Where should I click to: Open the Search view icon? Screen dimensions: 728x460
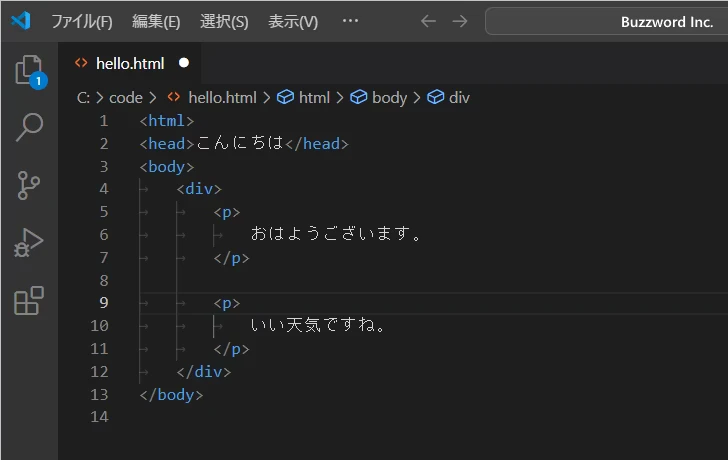tap(29, 127)
